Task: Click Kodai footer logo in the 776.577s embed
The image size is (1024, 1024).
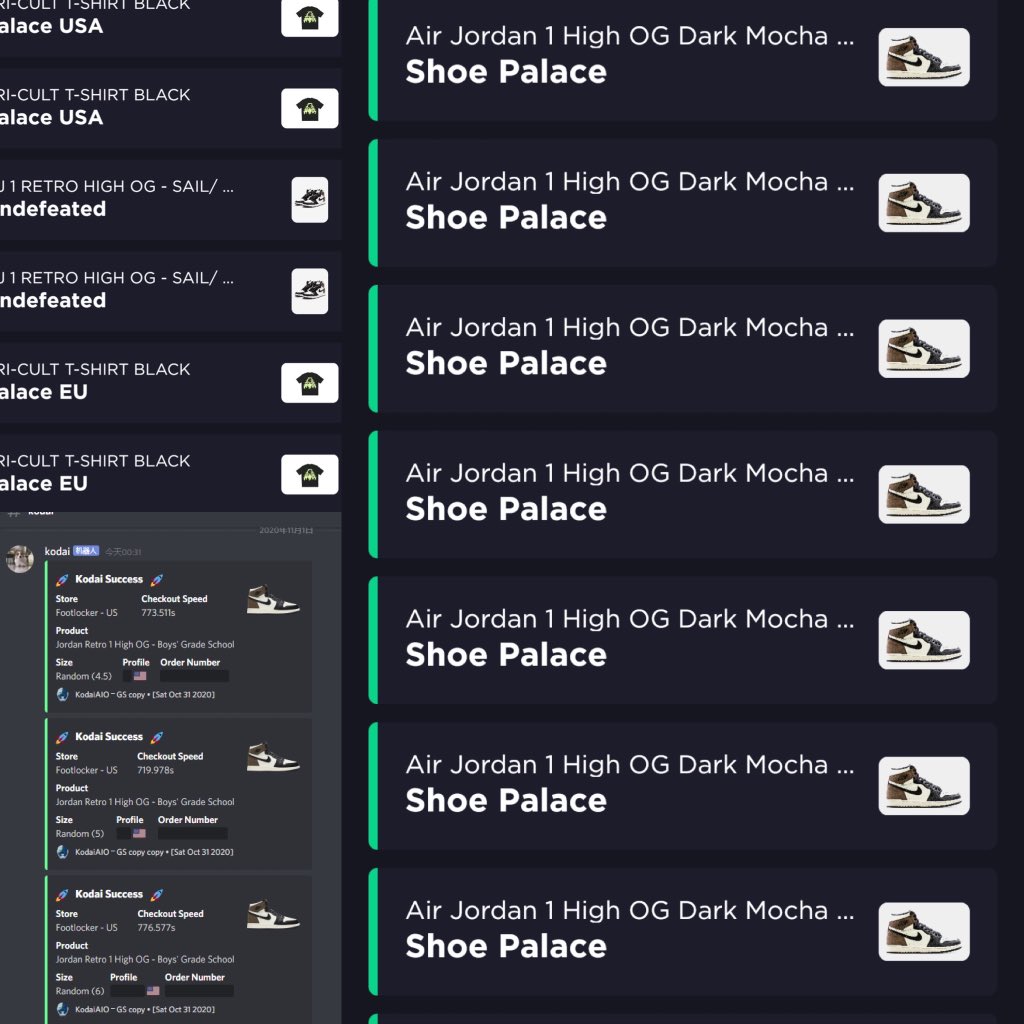Action: [x=62, y=1009]
